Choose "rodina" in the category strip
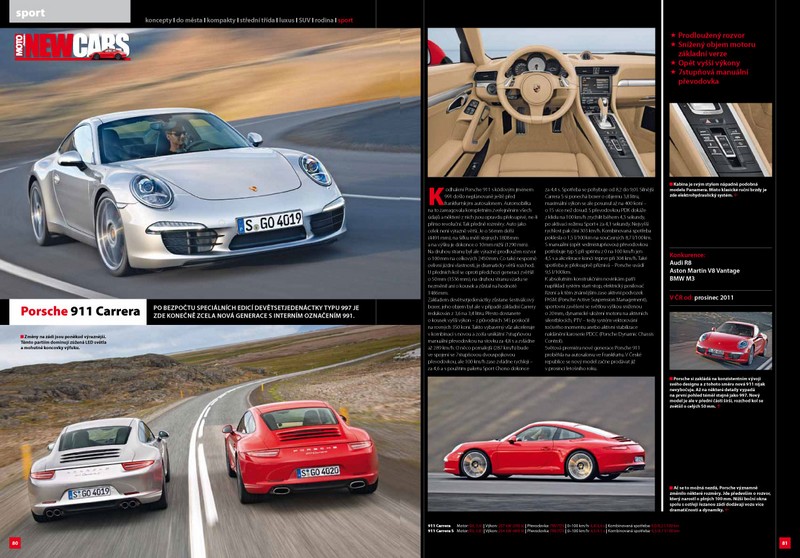This screenshot has height=558, width=800. [324, 20]
